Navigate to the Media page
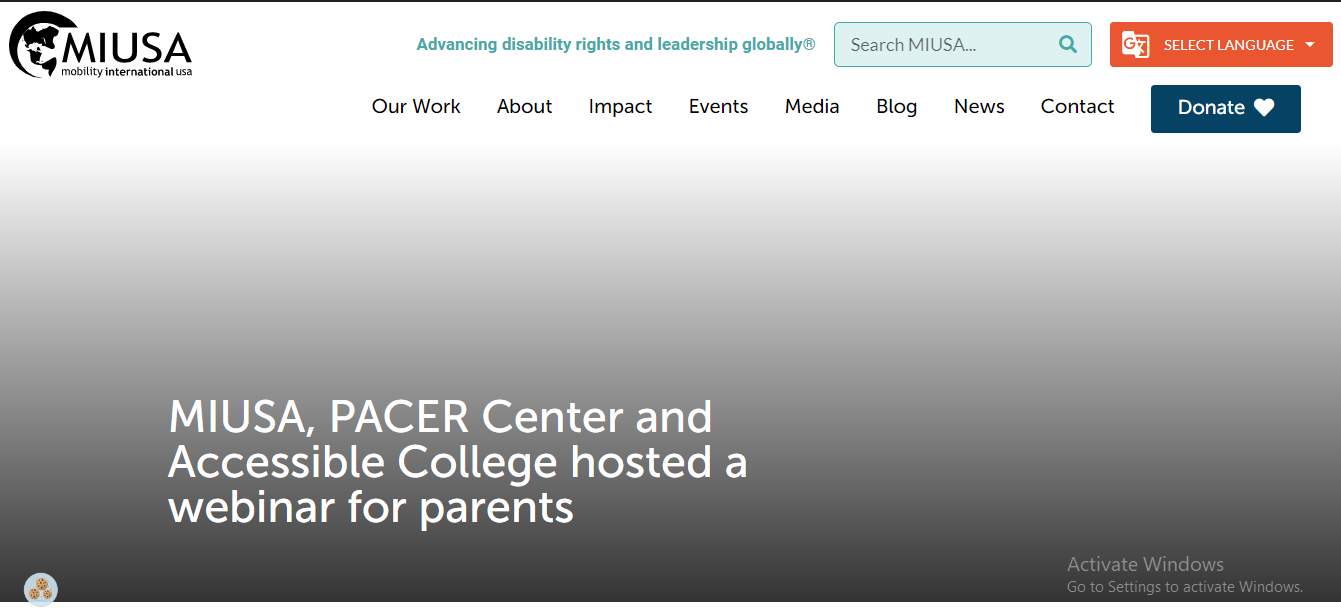 click(812, 106)
